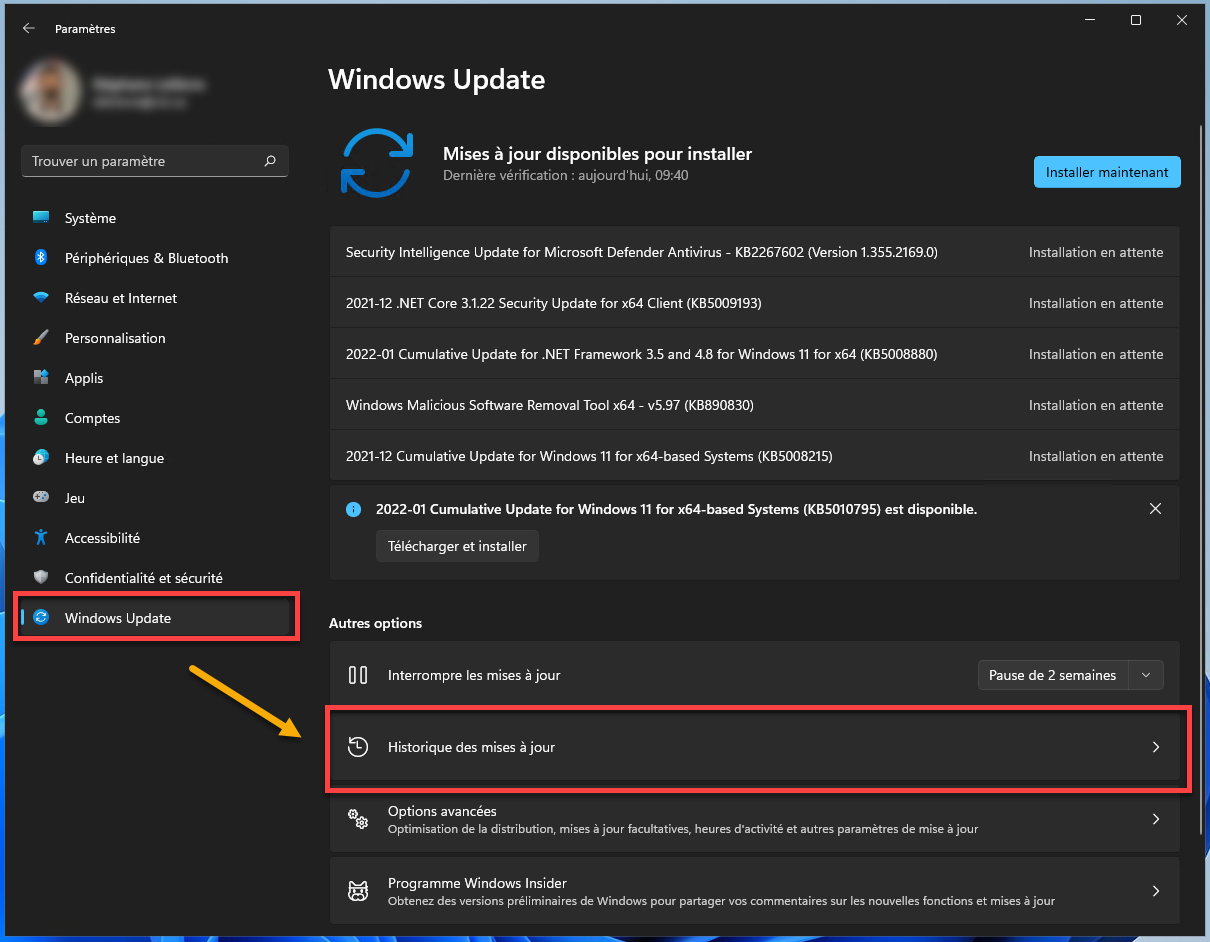Maximize the Paramètres window
The height and width of the screenshot is (942, 1210).
tap(1136, 20)
